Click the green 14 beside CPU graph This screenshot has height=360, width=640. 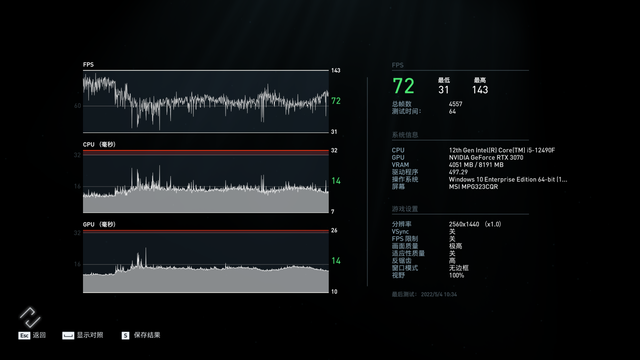click(x=336, y=181)
